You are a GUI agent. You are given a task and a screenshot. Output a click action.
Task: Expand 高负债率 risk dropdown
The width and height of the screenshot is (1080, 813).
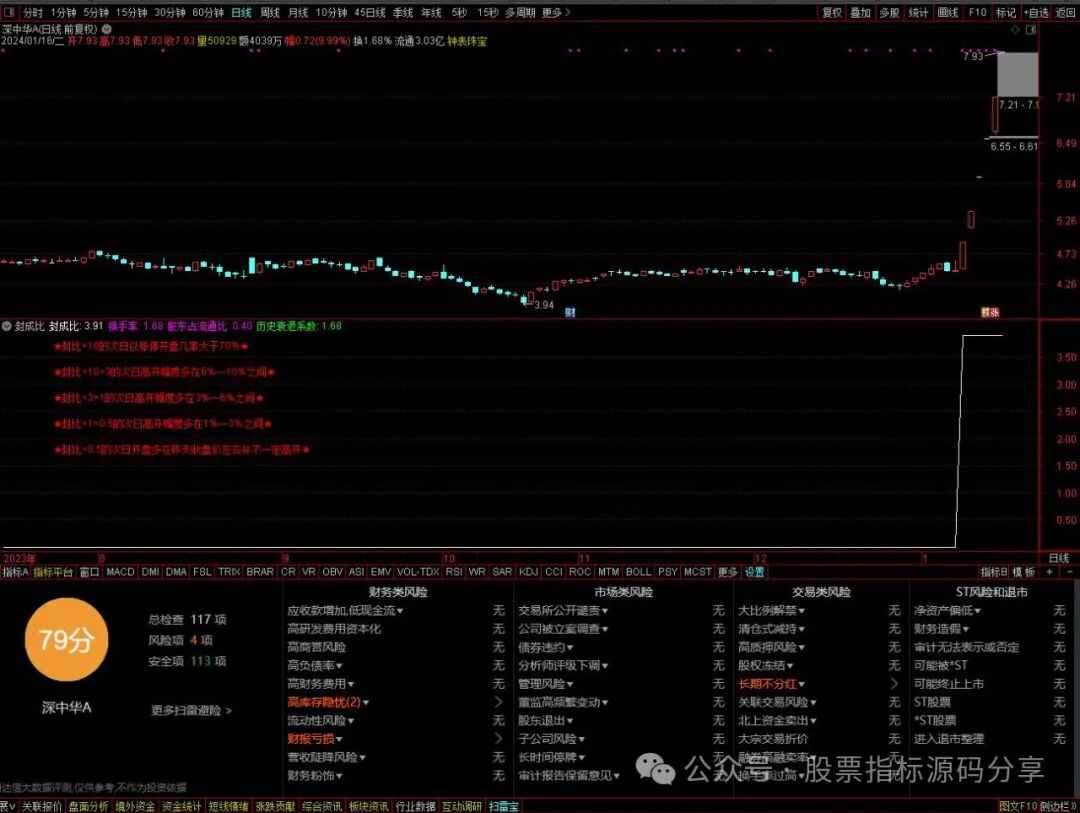coord(315,666)
